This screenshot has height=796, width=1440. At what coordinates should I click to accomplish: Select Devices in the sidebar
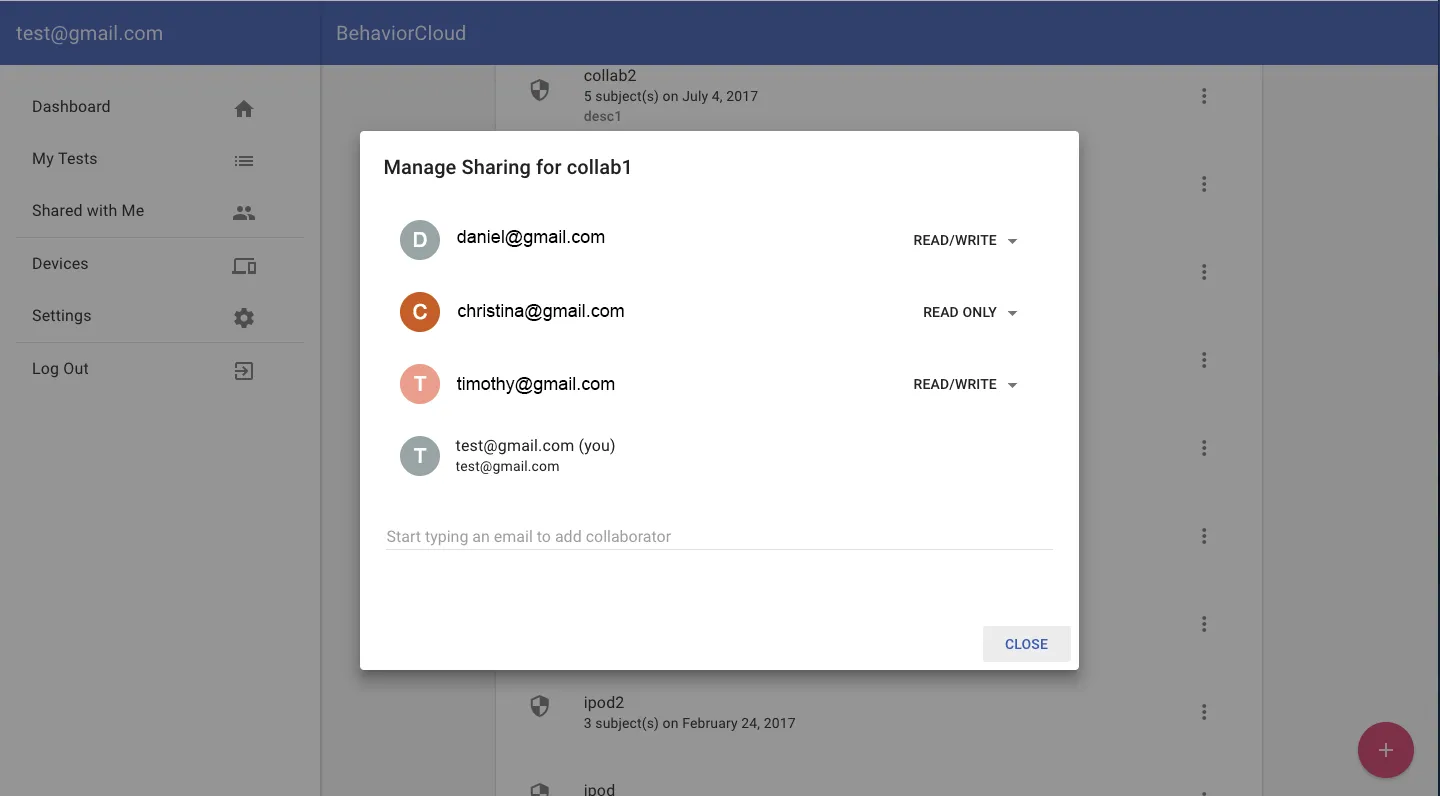coord(160,264)
